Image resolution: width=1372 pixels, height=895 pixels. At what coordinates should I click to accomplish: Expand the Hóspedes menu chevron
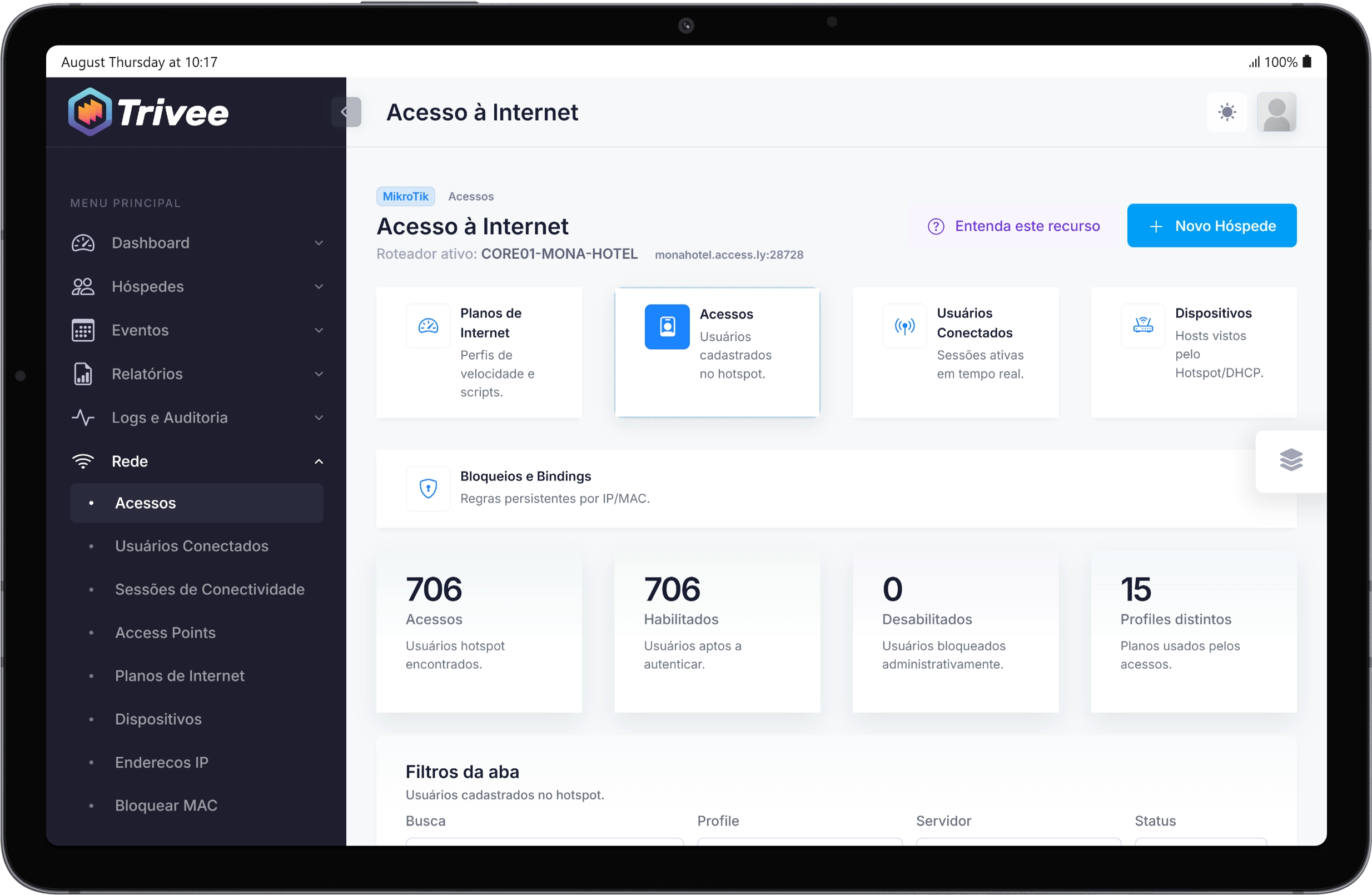point(319,286)
